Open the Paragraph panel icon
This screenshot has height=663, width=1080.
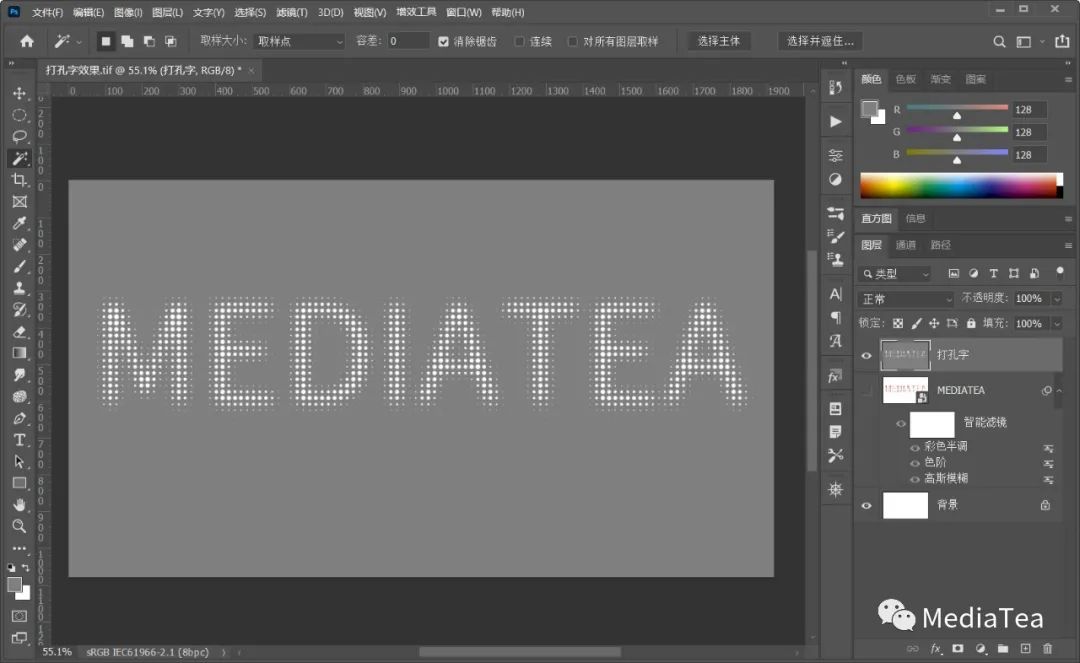tap(835, 317)
